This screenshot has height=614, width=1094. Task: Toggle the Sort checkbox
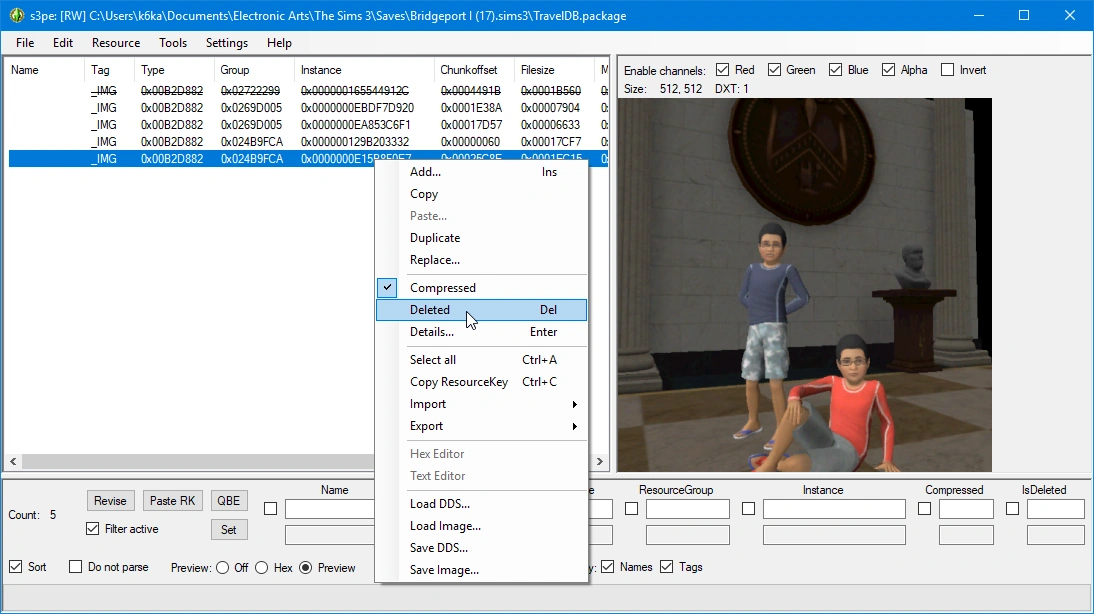point(16,567)
